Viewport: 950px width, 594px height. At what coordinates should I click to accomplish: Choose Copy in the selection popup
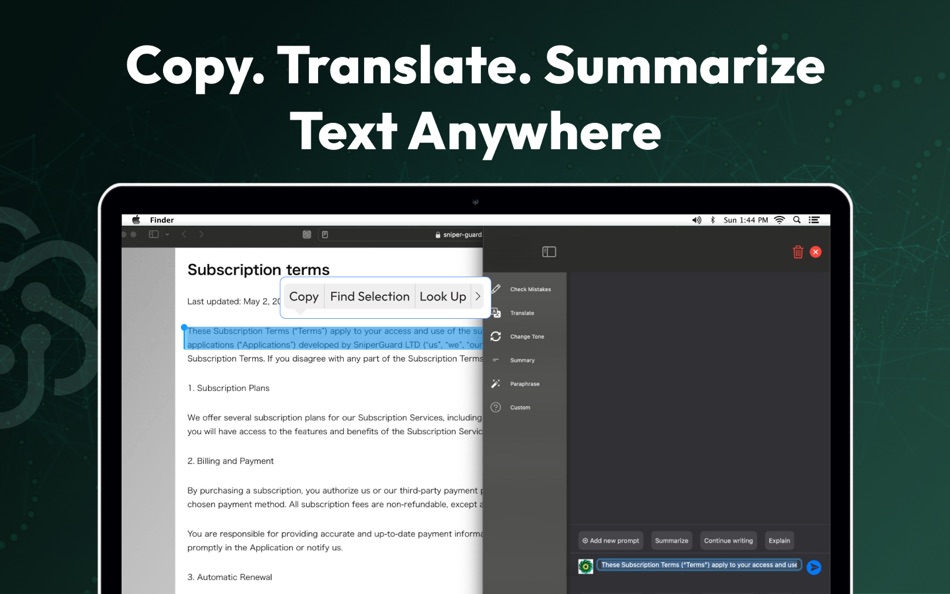[x=304, y=296]
